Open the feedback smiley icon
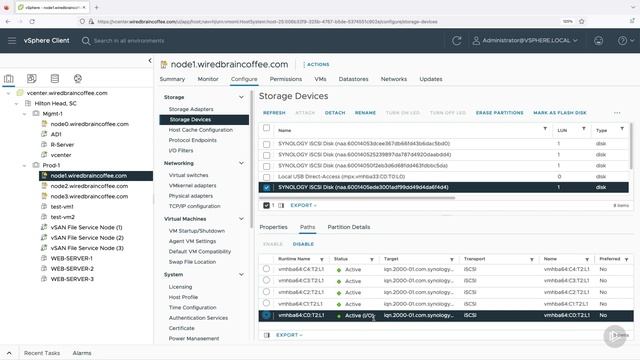 click(598, 40)
